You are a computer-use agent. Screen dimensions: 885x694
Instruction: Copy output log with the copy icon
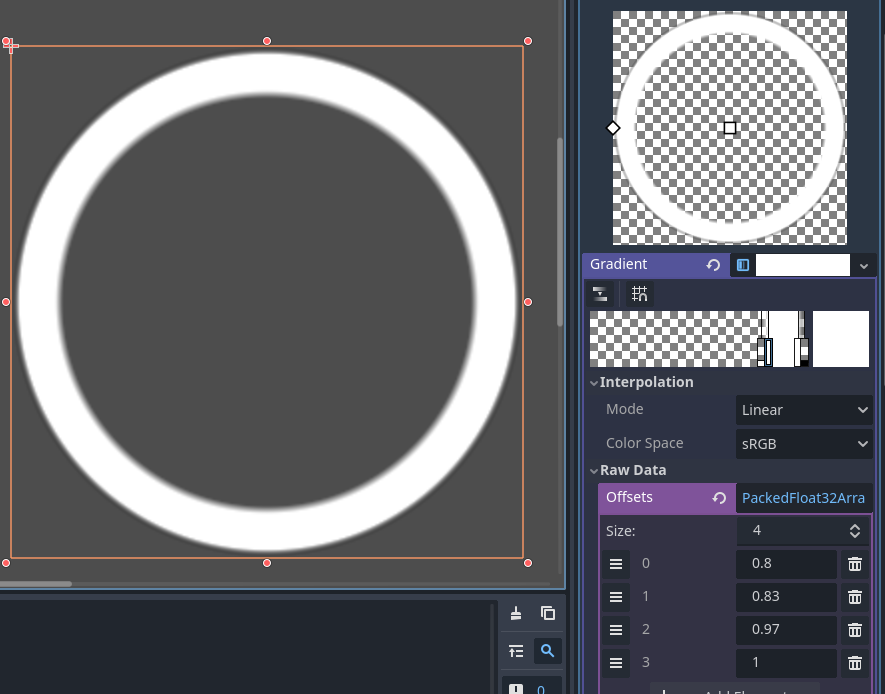point(547,613)
